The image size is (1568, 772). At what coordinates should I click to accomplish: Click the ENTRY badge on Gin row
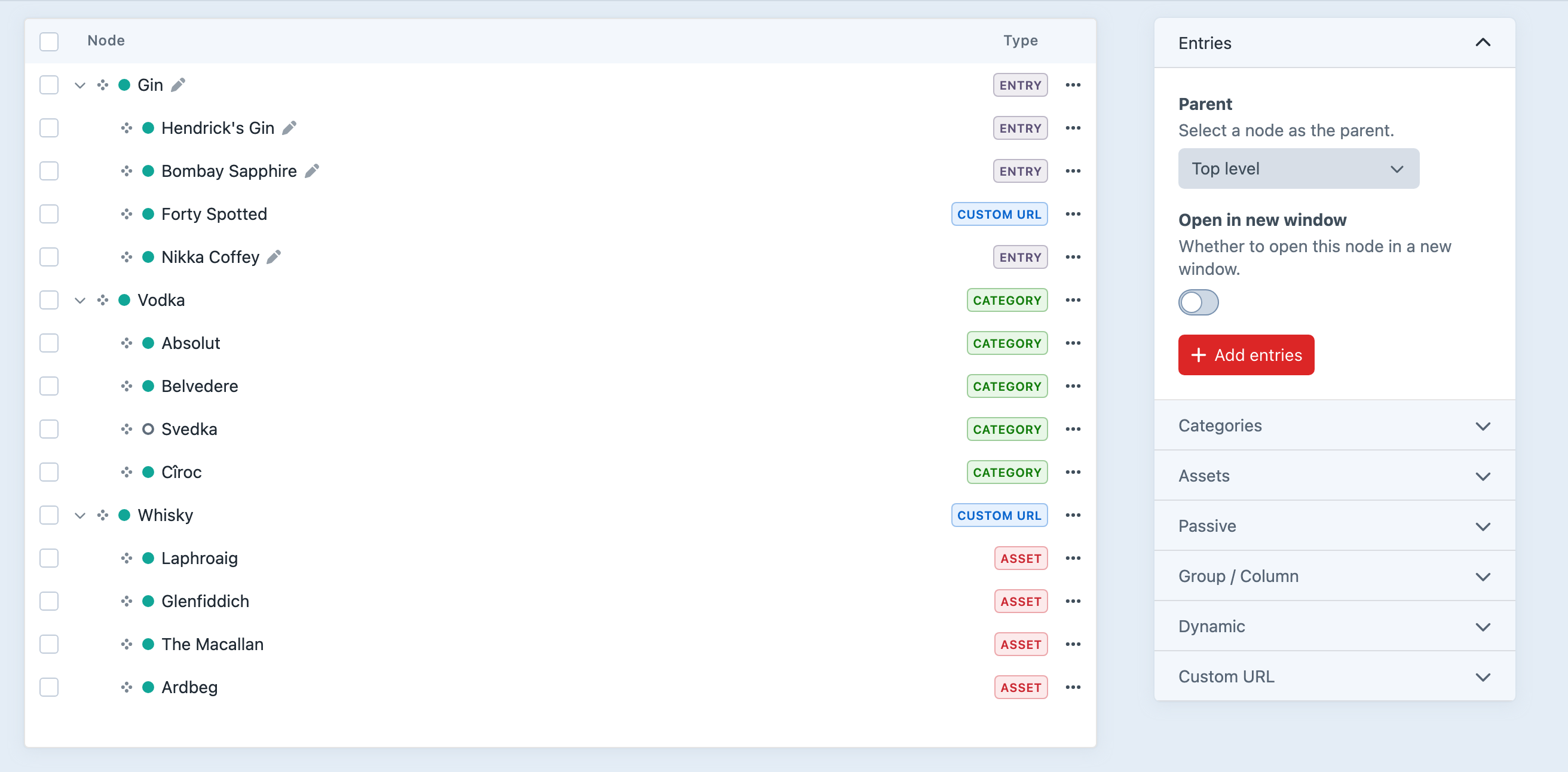tap(1020, 85)
